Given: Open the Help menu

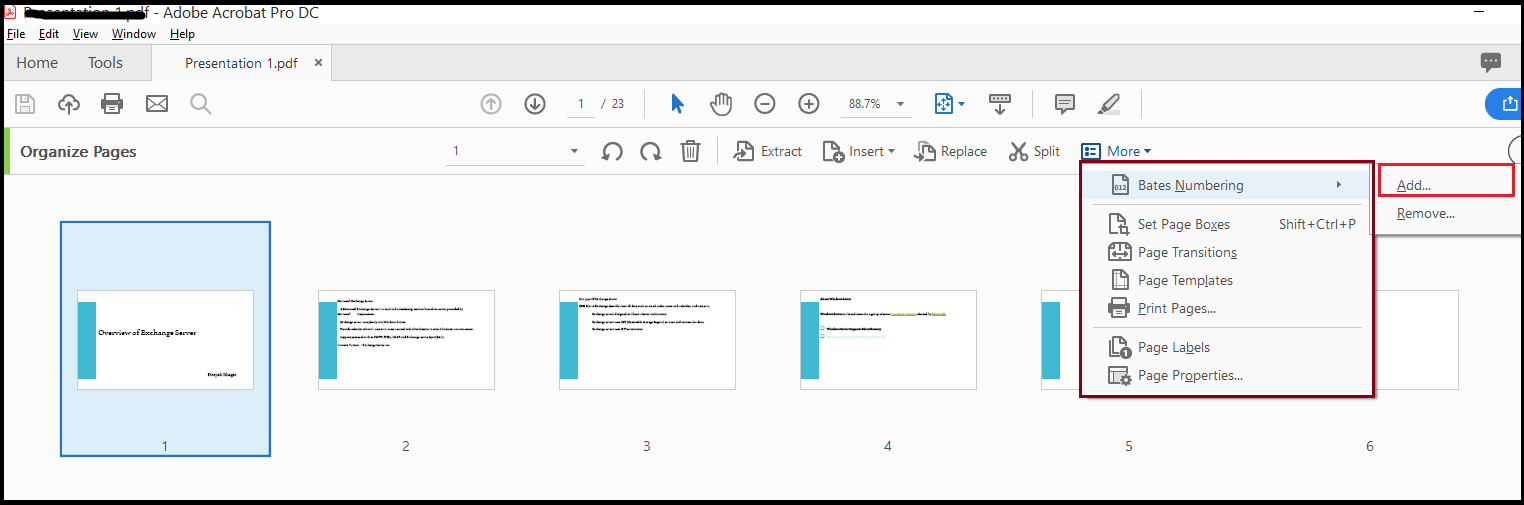Looking at the screenshot, I should click(182, 34).
